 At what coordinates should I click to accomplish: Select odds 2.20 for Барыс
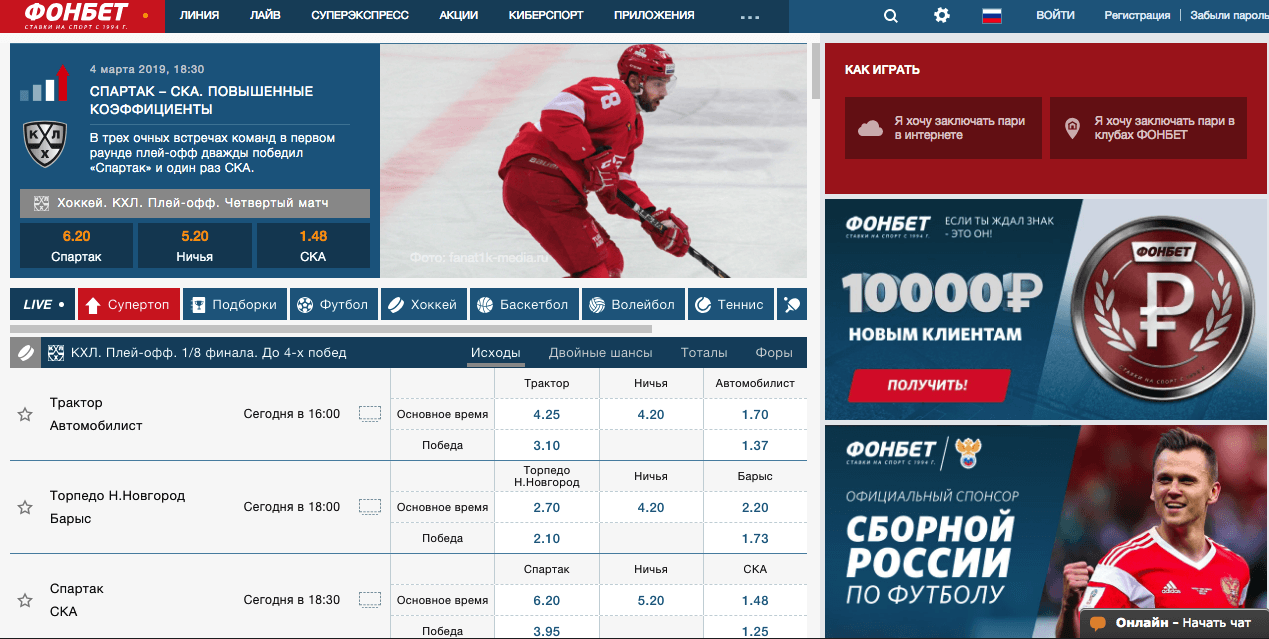point(756,507)
